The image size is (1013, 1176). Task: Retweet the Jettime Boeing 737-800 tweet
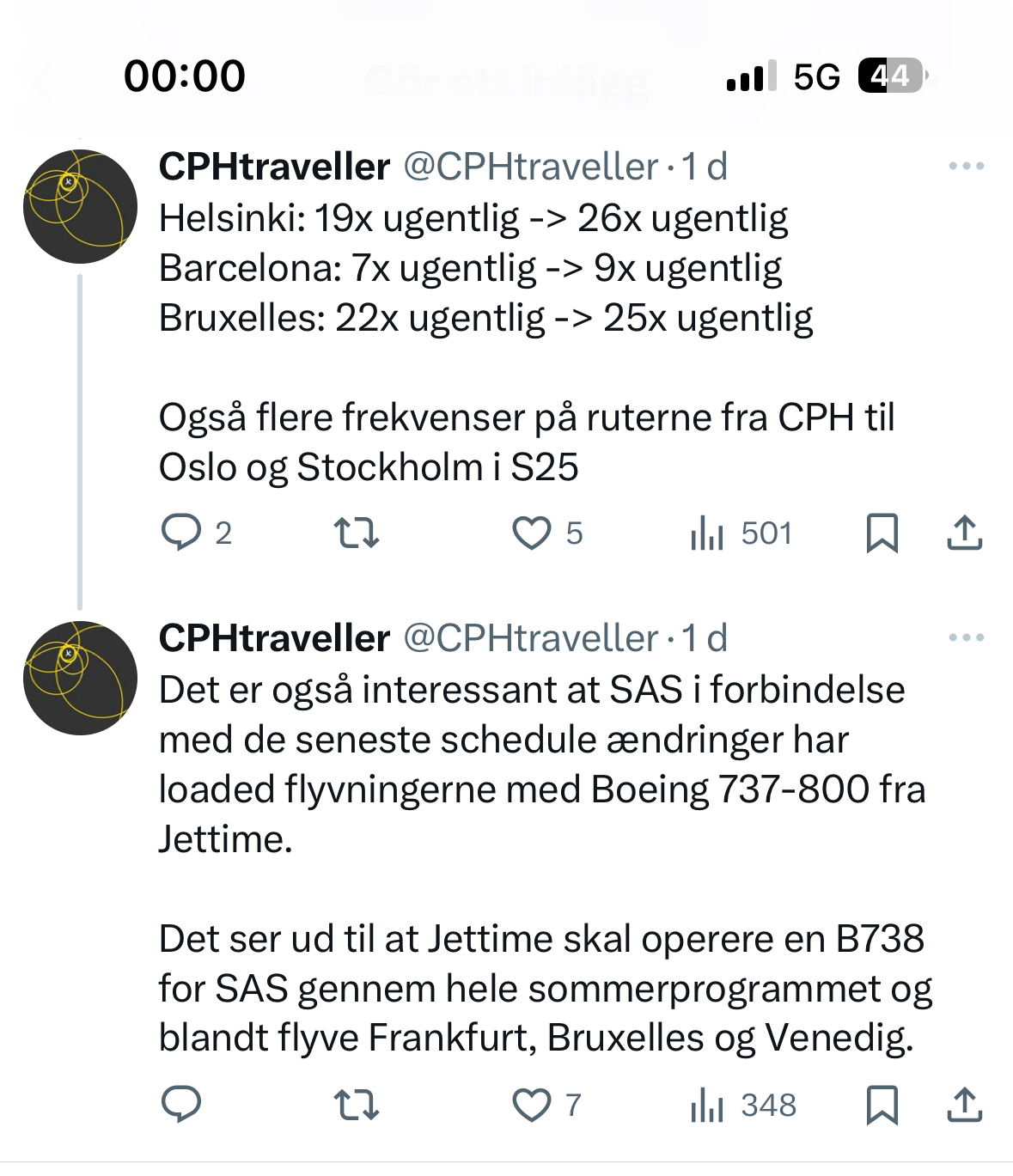click(356, 1105)
